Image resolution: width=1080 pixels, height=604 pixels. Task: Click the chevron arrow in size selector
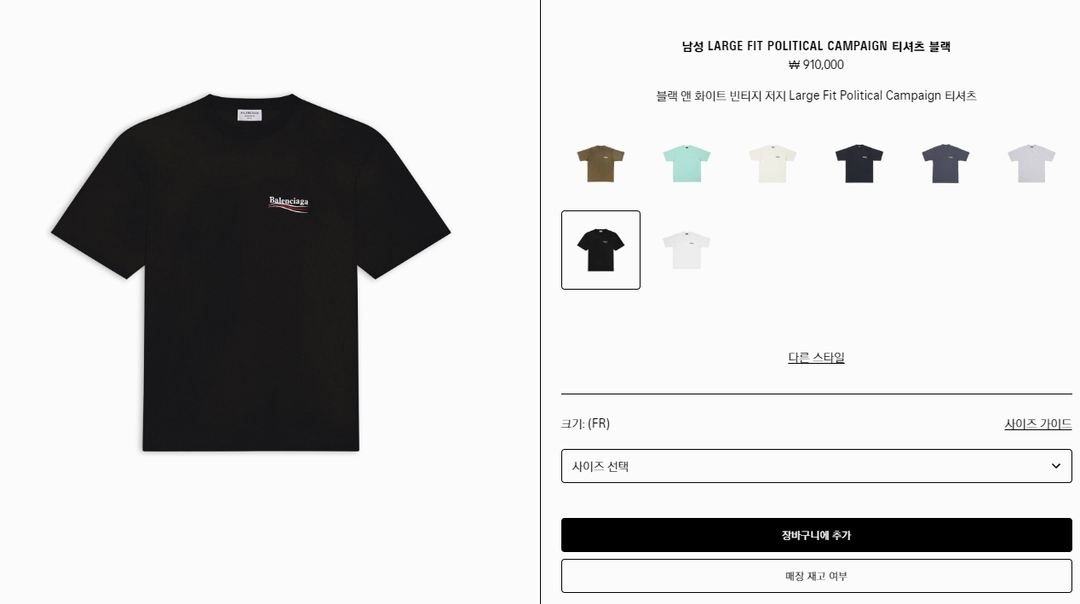click(1055, 466)
